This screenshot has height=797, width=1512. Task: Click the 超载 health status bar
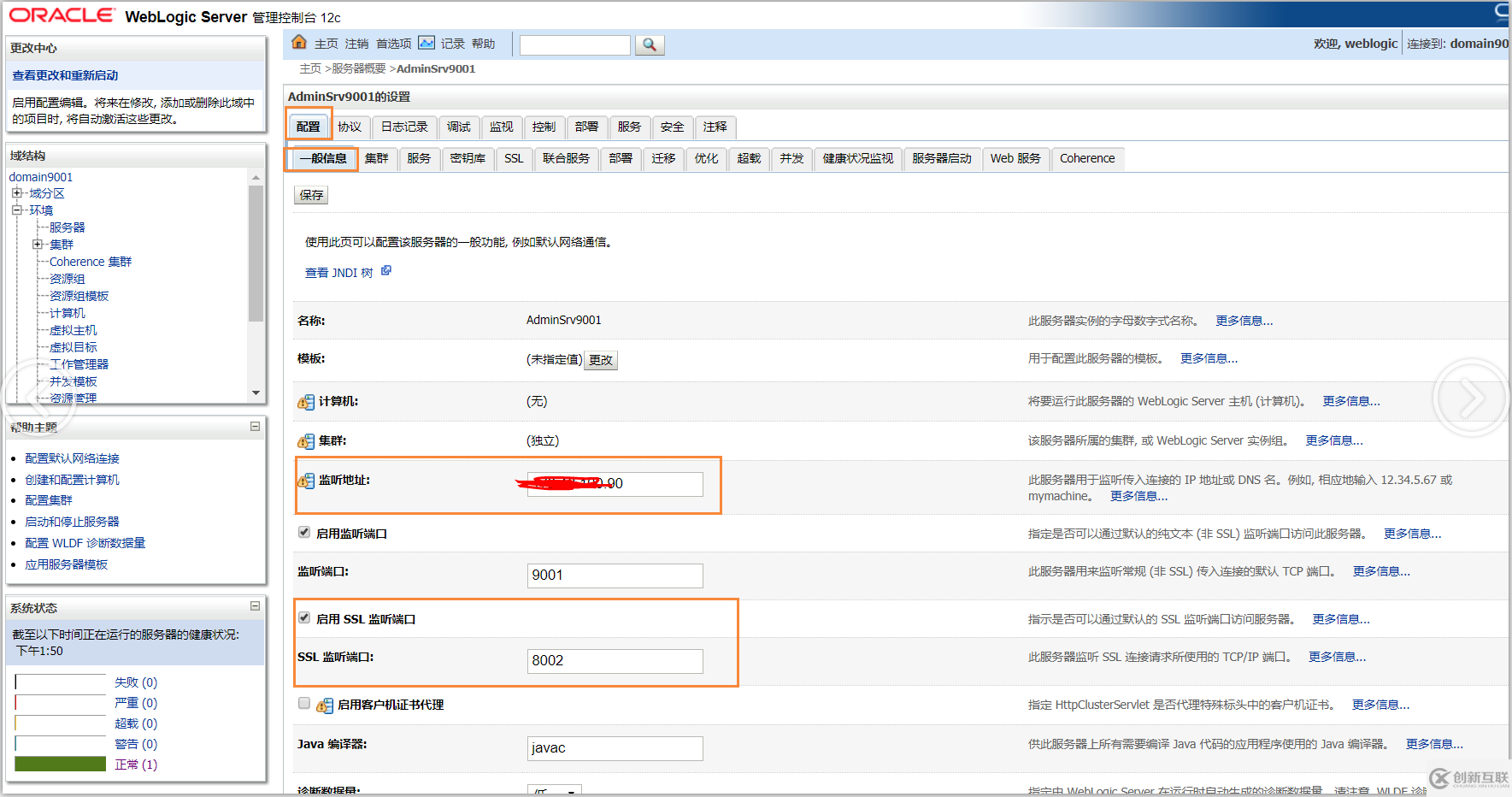(61, 723)
